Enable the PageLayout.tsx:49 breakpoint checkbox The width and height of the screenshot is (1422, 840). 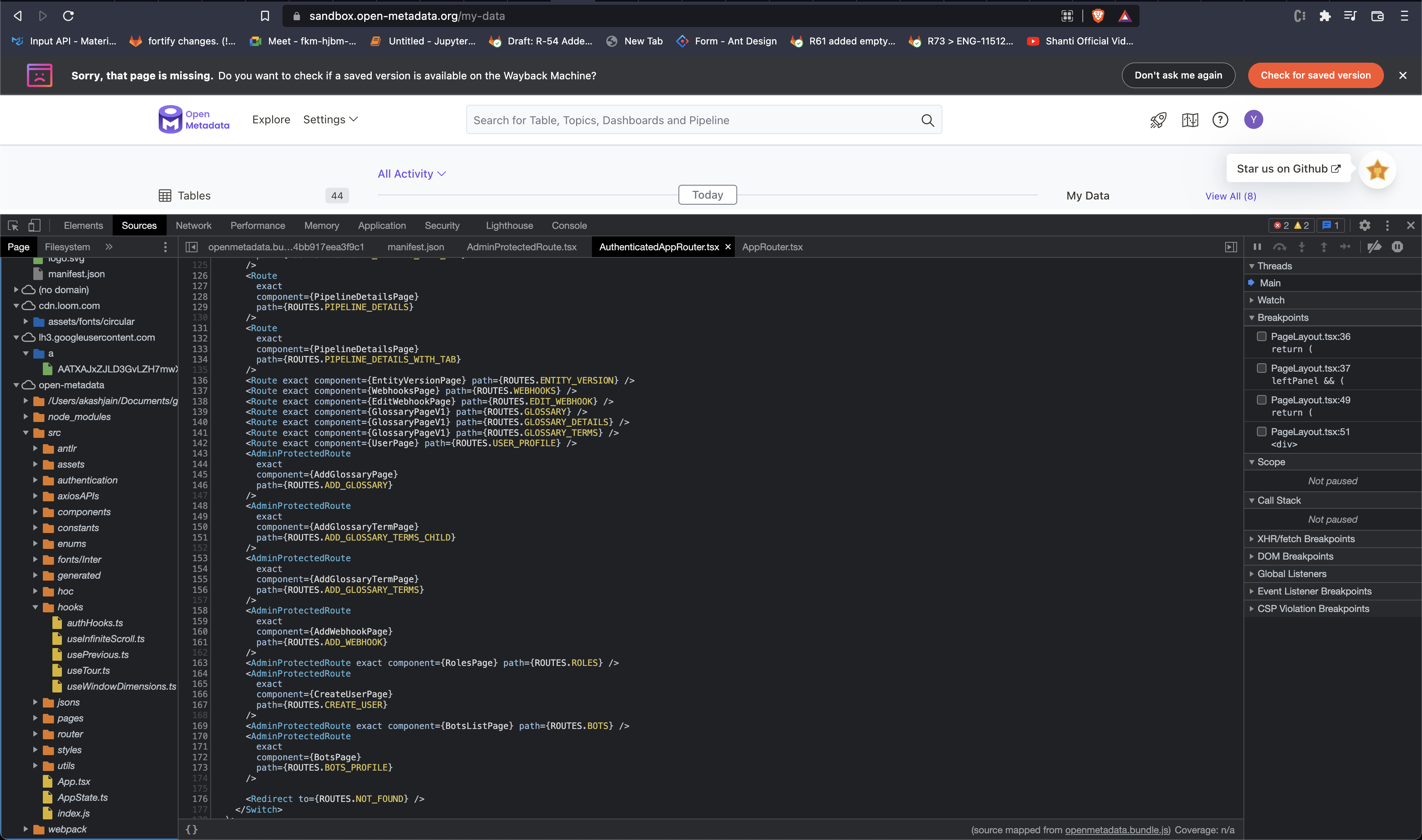coord(1262,400)
